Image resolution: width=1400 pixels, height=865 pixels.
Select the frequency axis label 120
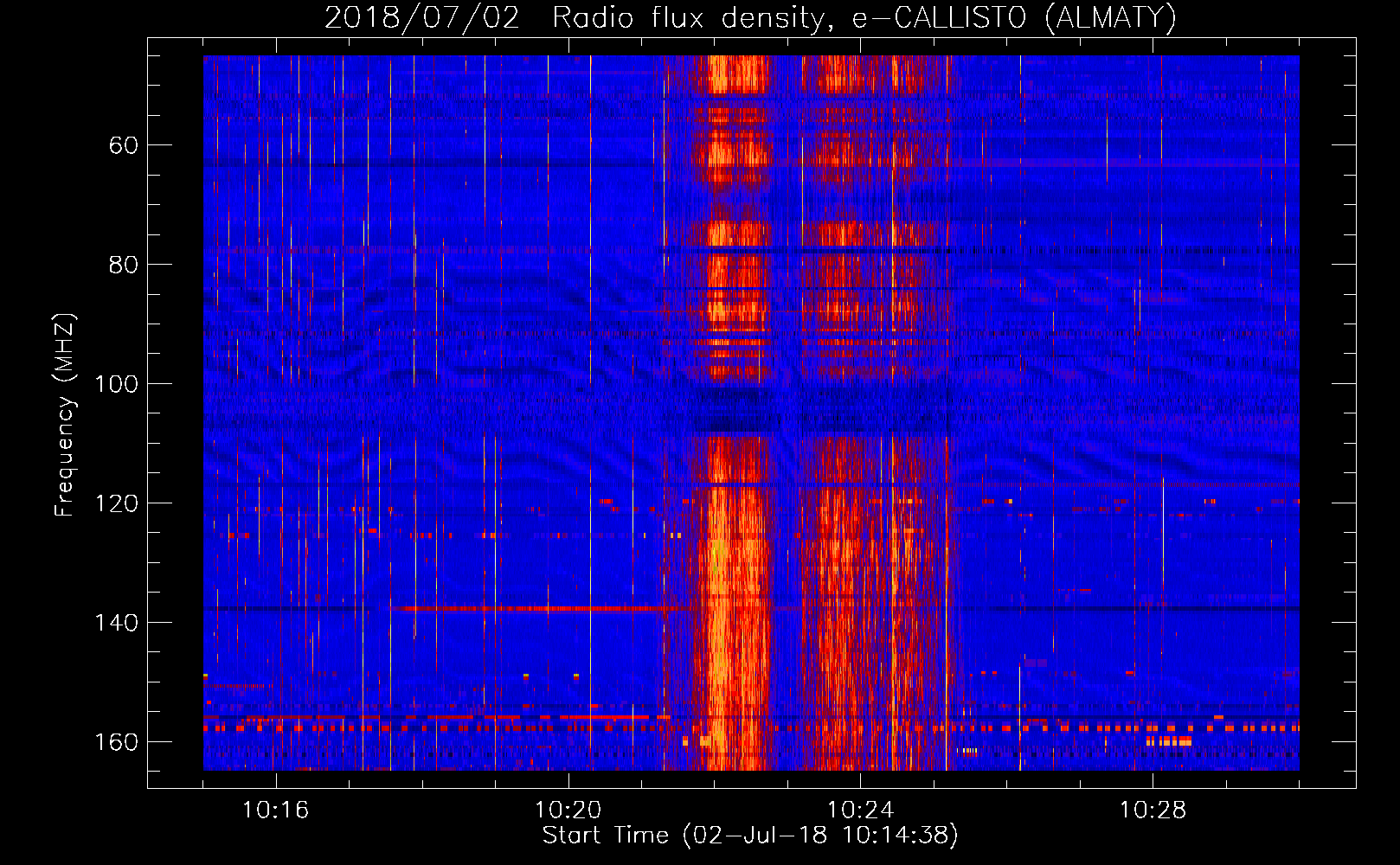click(x=117, y=503)
